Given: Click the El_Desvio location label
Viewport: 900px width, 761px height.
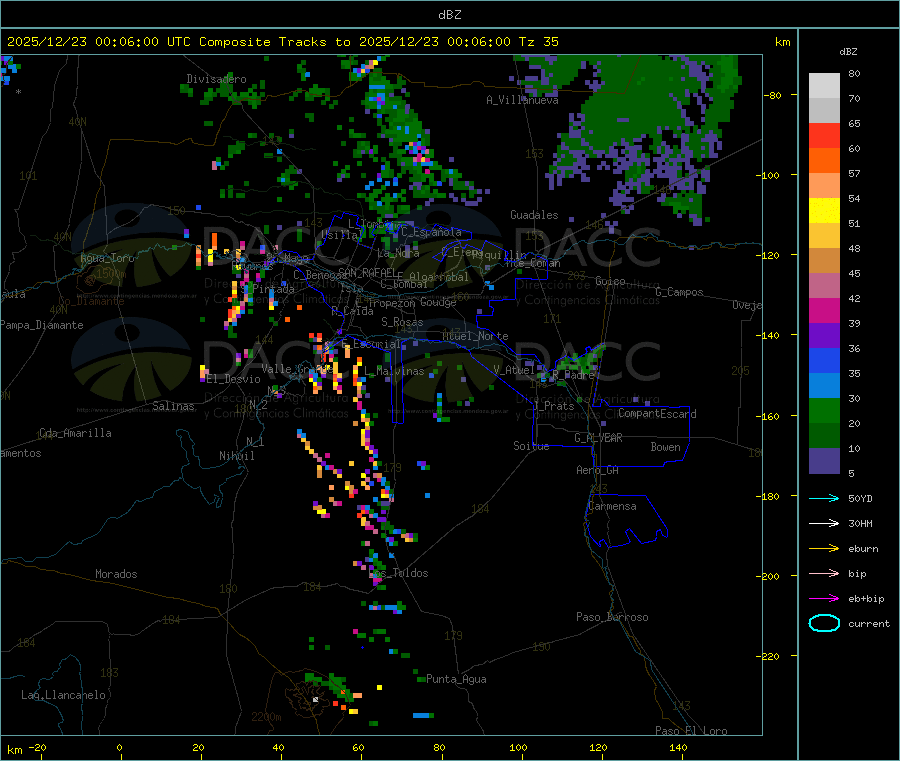Looking at the screenshot, I should (x=234, y=379).
